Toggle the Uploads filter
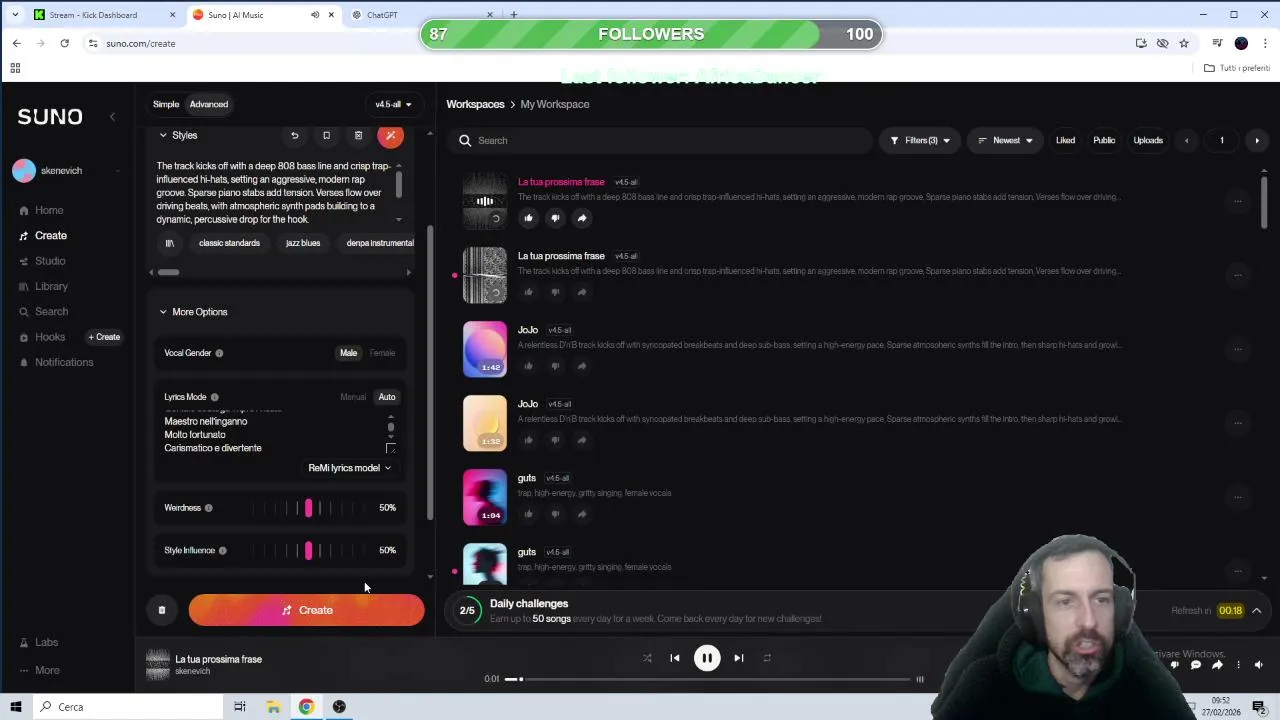Viewport: 1280px width, 720px height. (1148, 141)
